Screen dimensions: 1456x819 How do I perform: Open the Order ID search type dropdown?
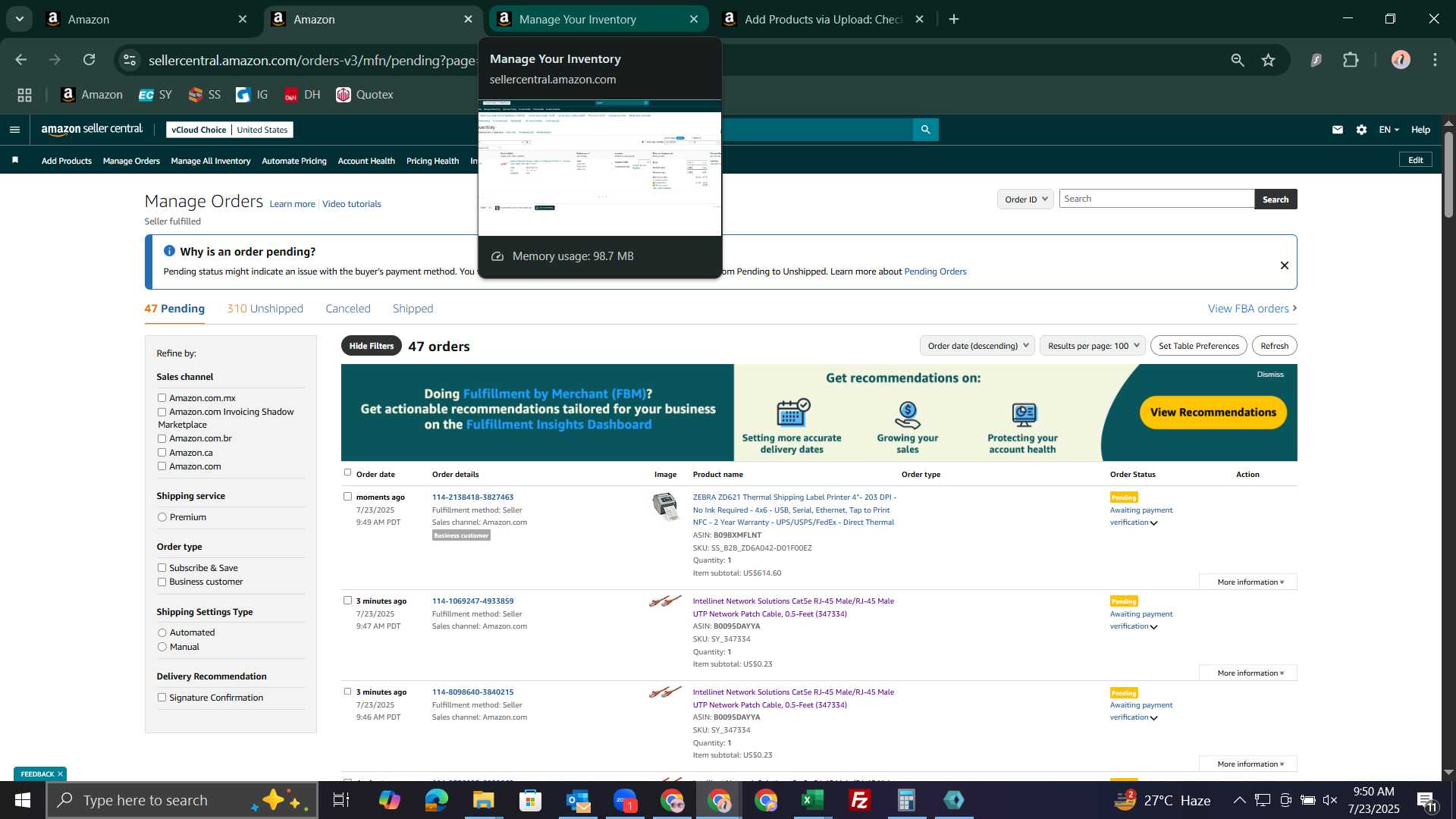pos(1025,199)
